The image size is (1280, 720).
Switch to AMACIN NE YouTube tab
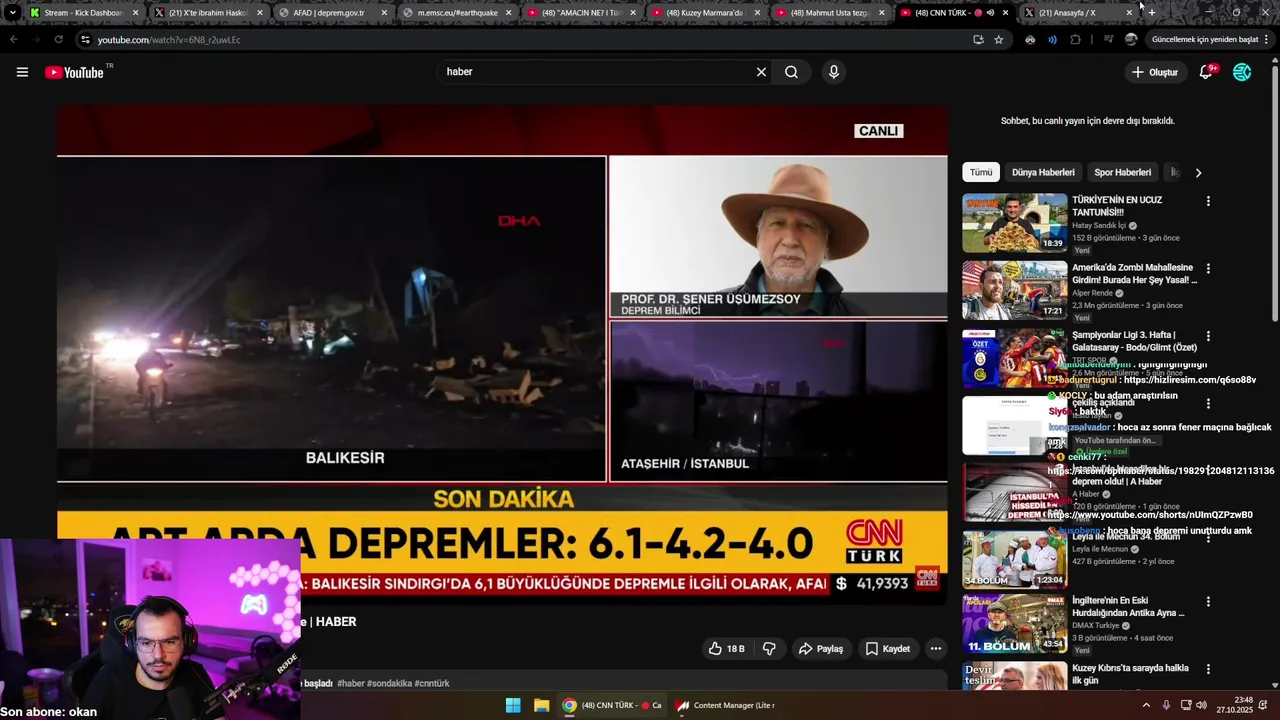581,13
